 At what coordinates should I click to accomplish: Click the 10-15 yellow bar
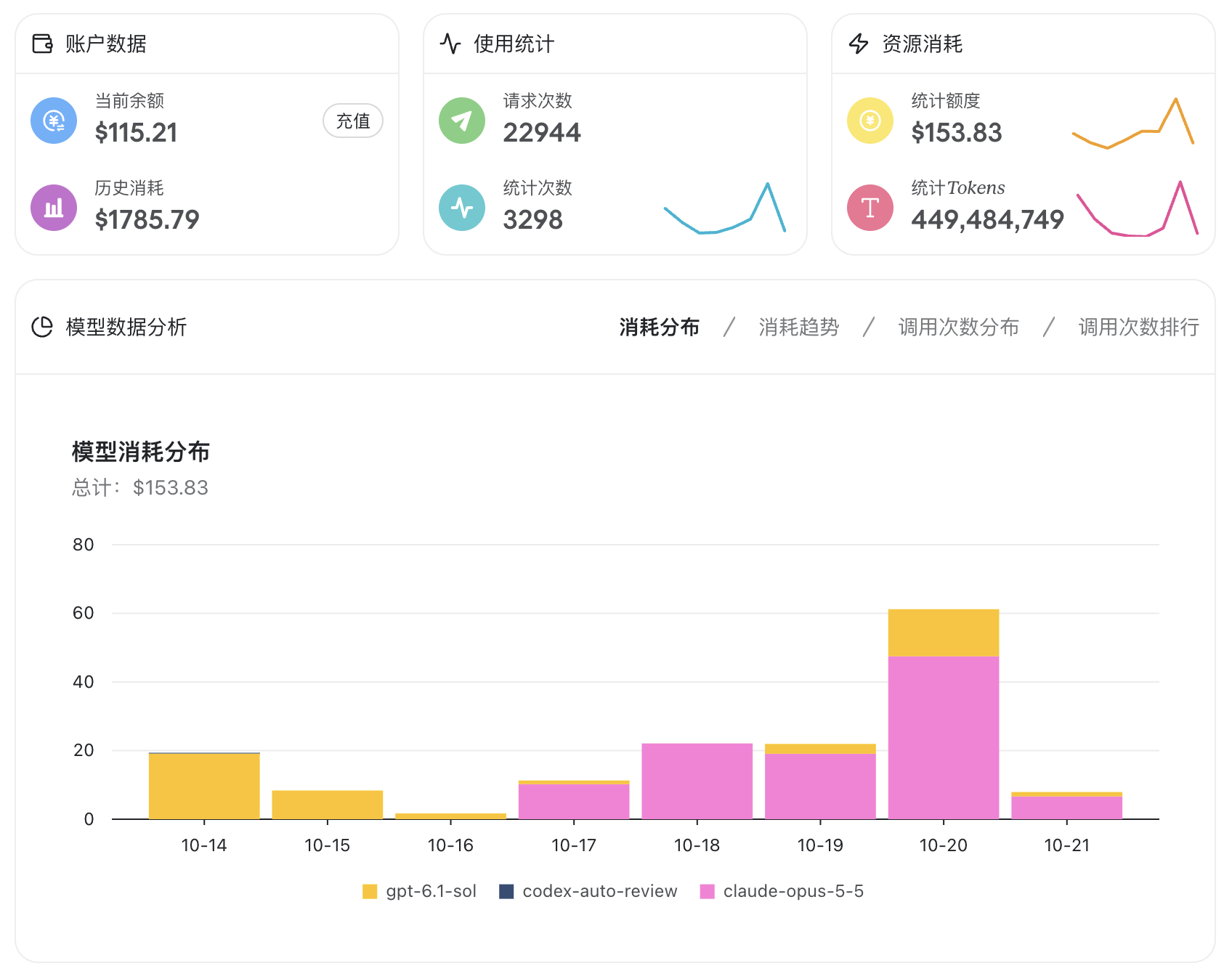pyautogui.click(x=328, y=805)
